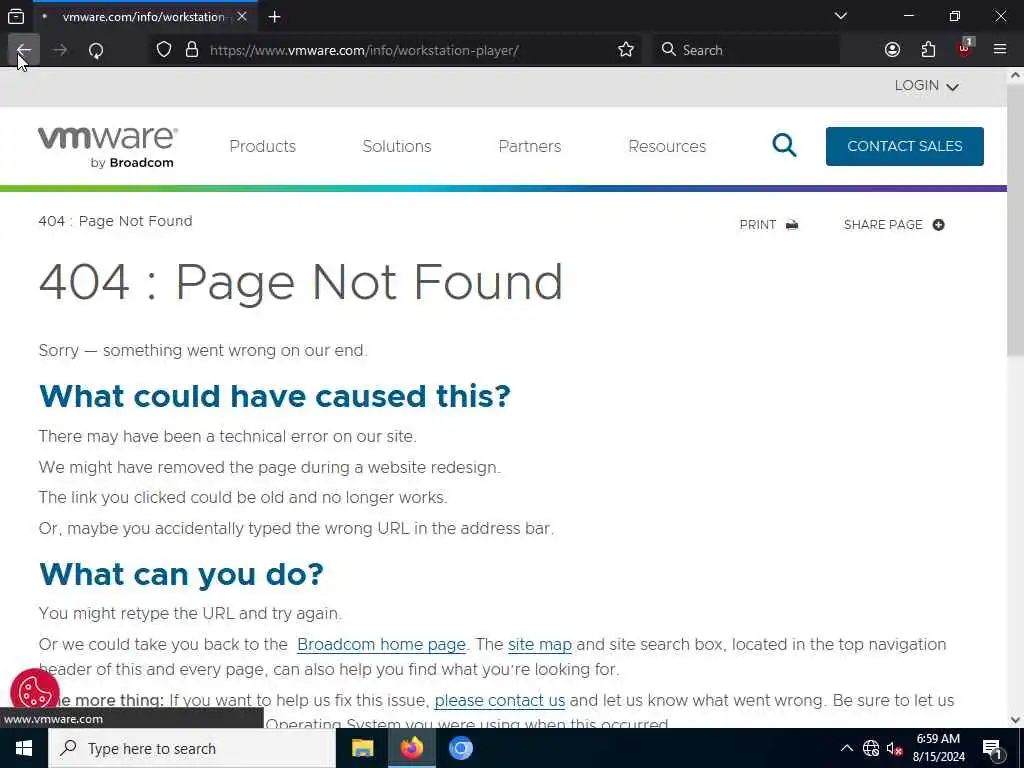The image size is (1024, 768).
Task: Reload the page with the refresh icon
Action: (96, 50)
